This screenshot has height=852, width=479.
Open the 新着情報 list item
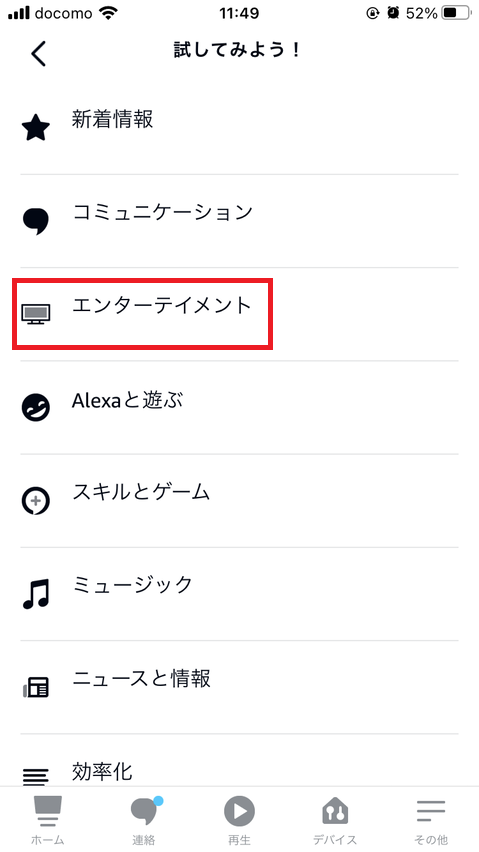coord(240,128)
